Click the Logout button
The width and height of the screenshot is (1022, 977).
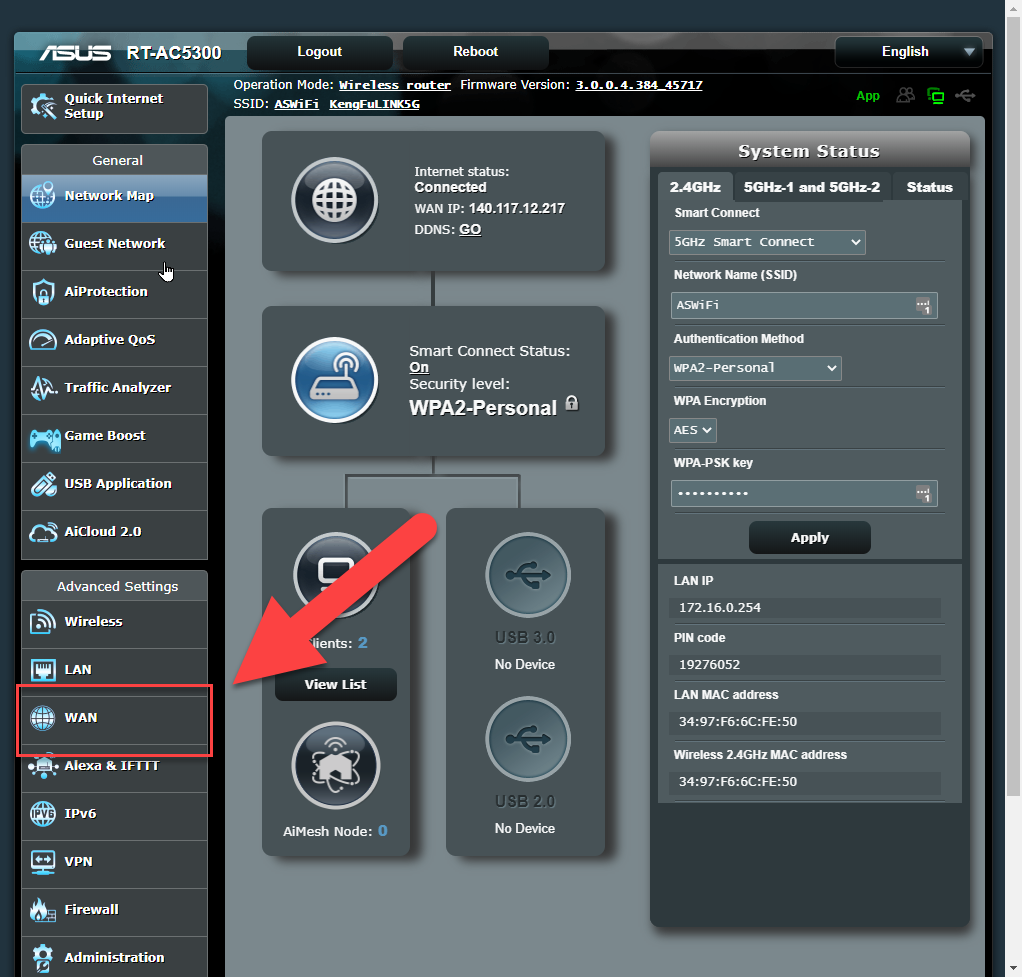pos(319,52)
